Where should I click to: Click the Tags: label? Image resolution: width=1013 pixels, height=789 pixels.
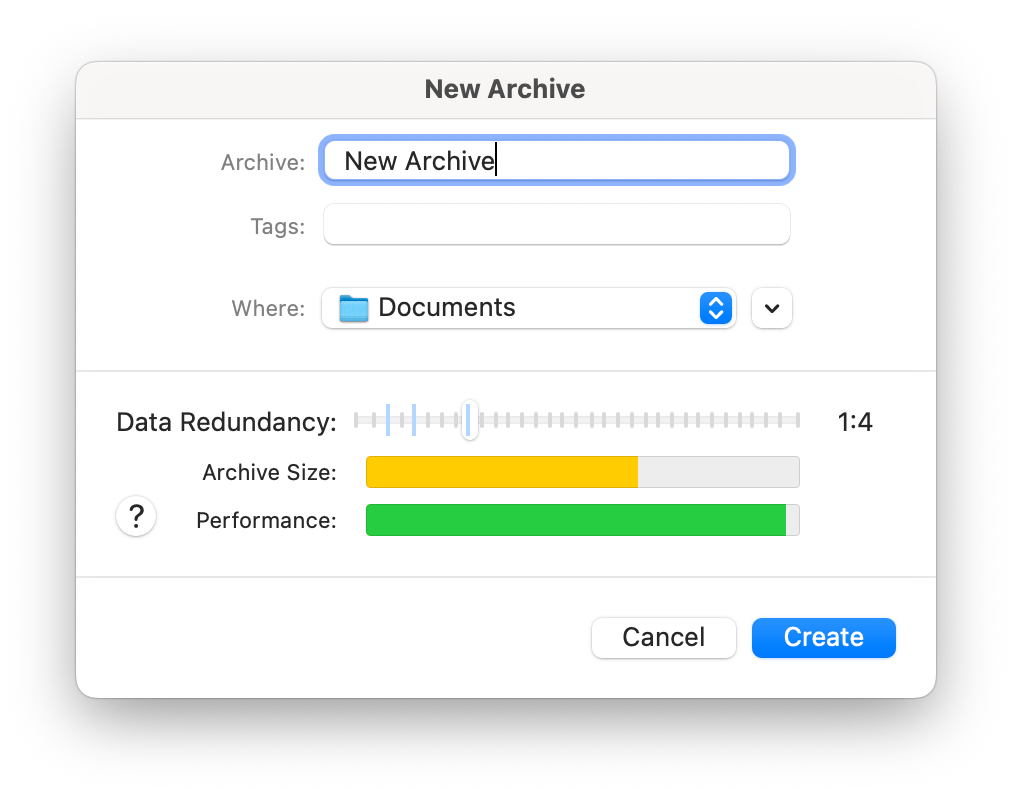(x=278, y=227)
